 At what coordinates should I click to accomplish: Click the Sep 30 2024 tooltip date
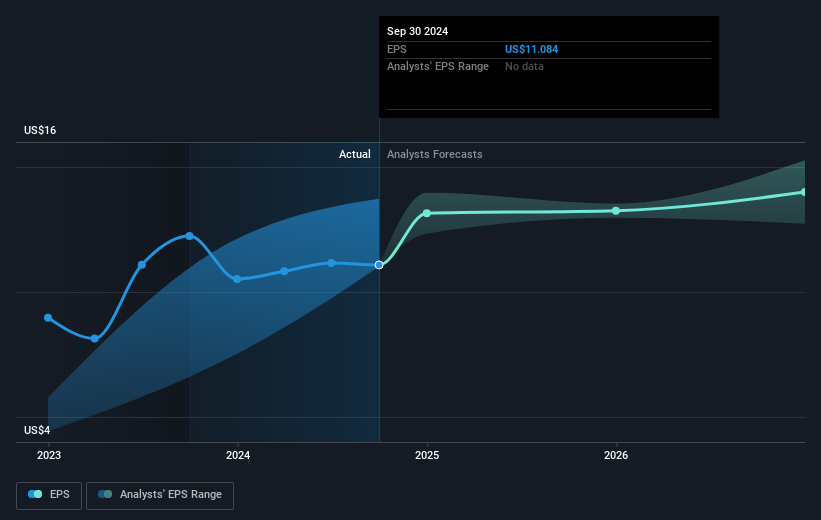point(417,31)
